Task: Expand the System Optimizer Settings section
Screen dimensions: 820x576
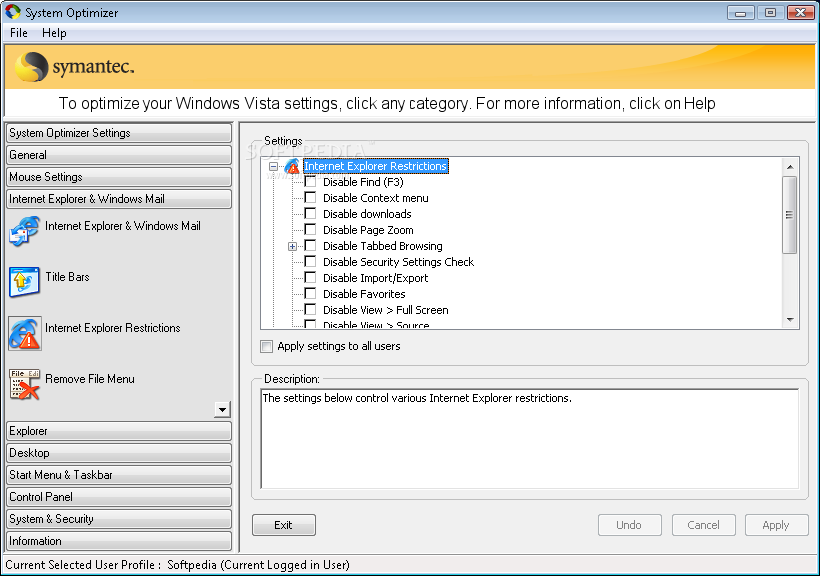Action: click(x=119, y=133)
